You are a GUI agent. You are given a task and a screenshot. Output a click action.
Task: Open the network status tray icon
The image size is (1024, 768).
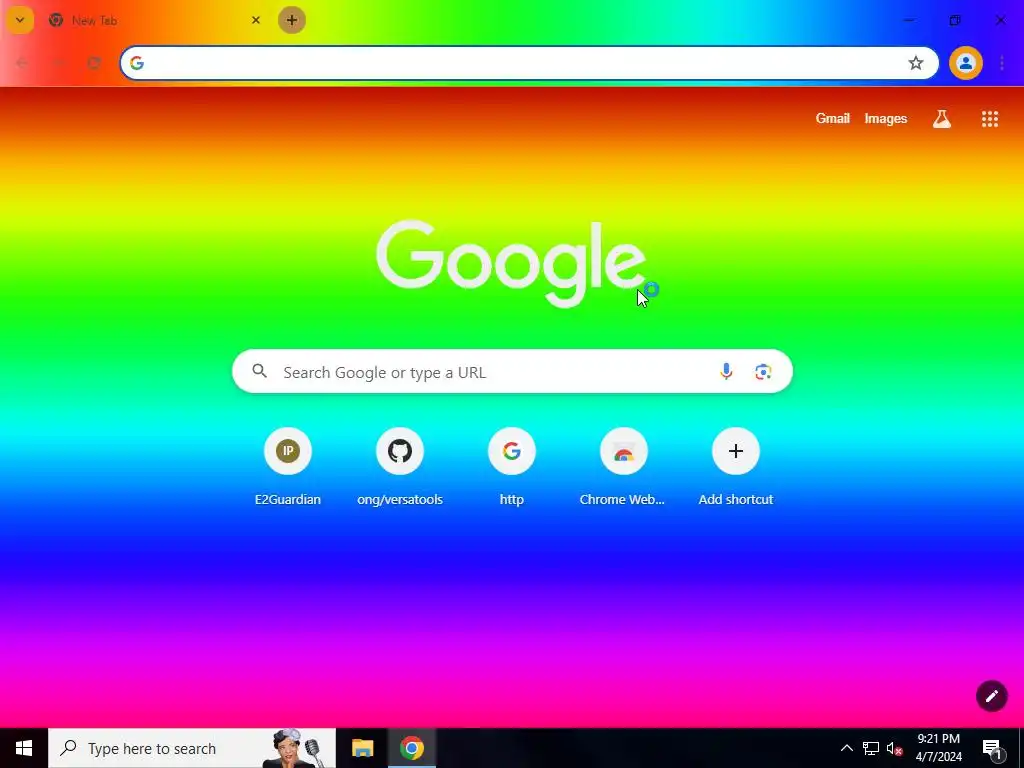(x=871, y=748)
